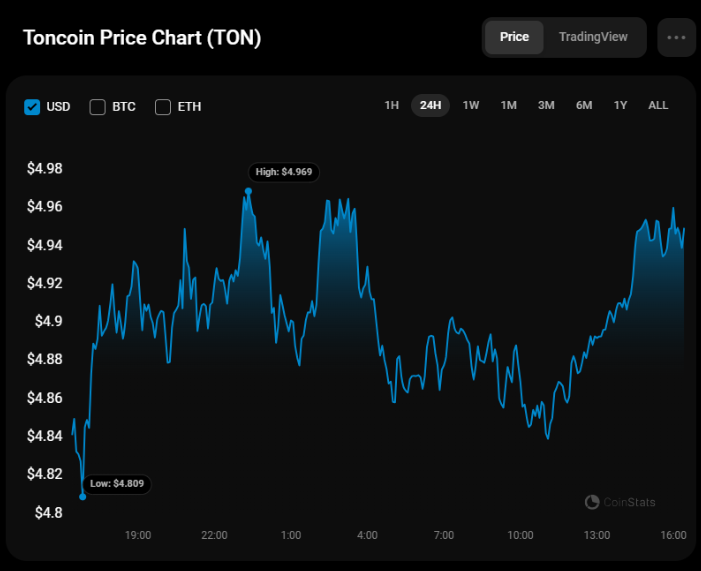The image size is (701, 571).
Task: Click the $4.96 y-axis label
Action: [x=45, y=207]
